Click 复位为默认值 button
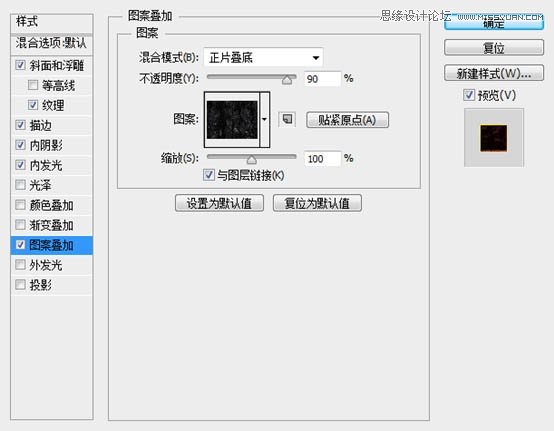The width and height of the screenshot is (554, 431). 317,203
